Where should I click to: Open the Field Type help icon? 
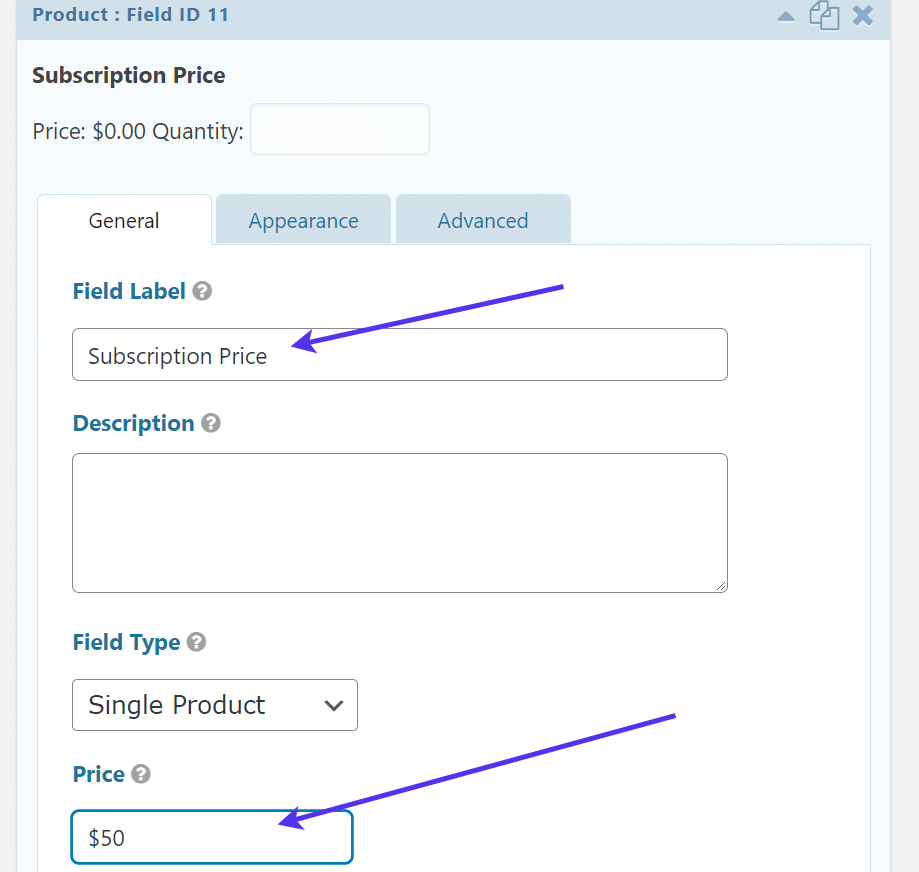tap(196, 642)
